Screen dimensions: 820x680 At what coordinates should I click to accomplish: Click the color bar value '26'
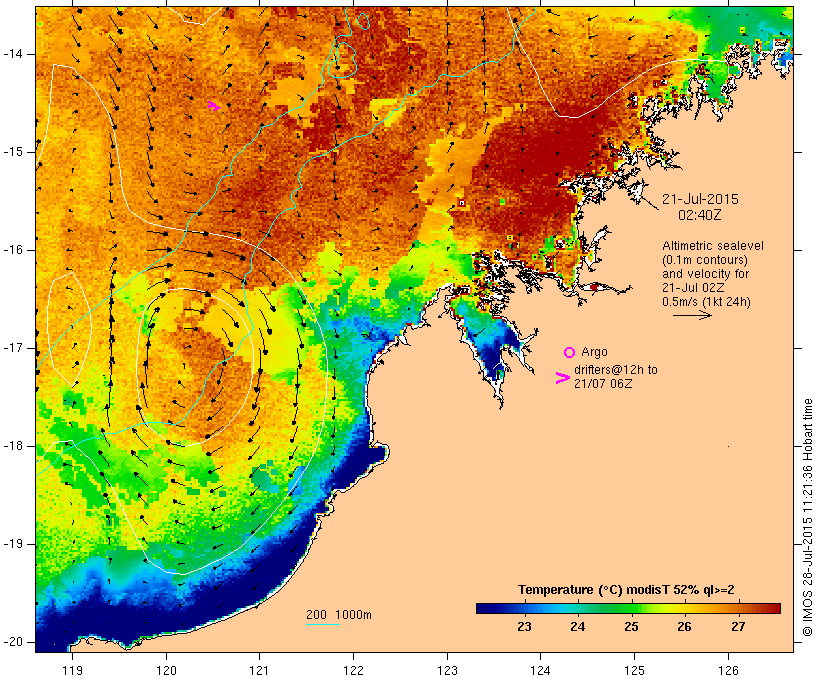pyautogui.click(x=684, y=627)
